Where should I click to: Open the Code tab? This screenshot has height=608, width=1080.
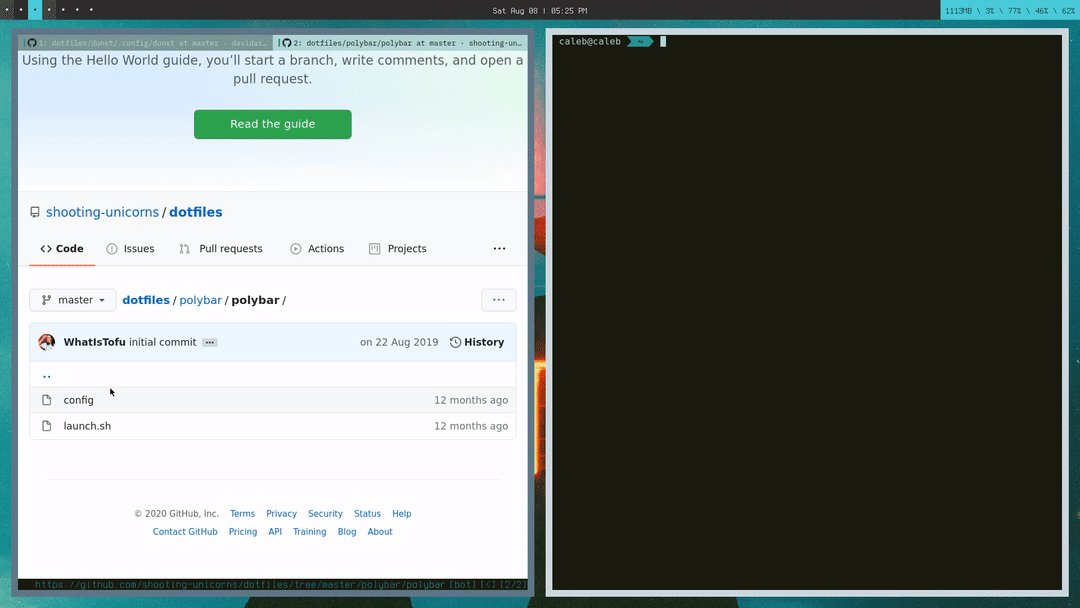(x=62, y=249)
